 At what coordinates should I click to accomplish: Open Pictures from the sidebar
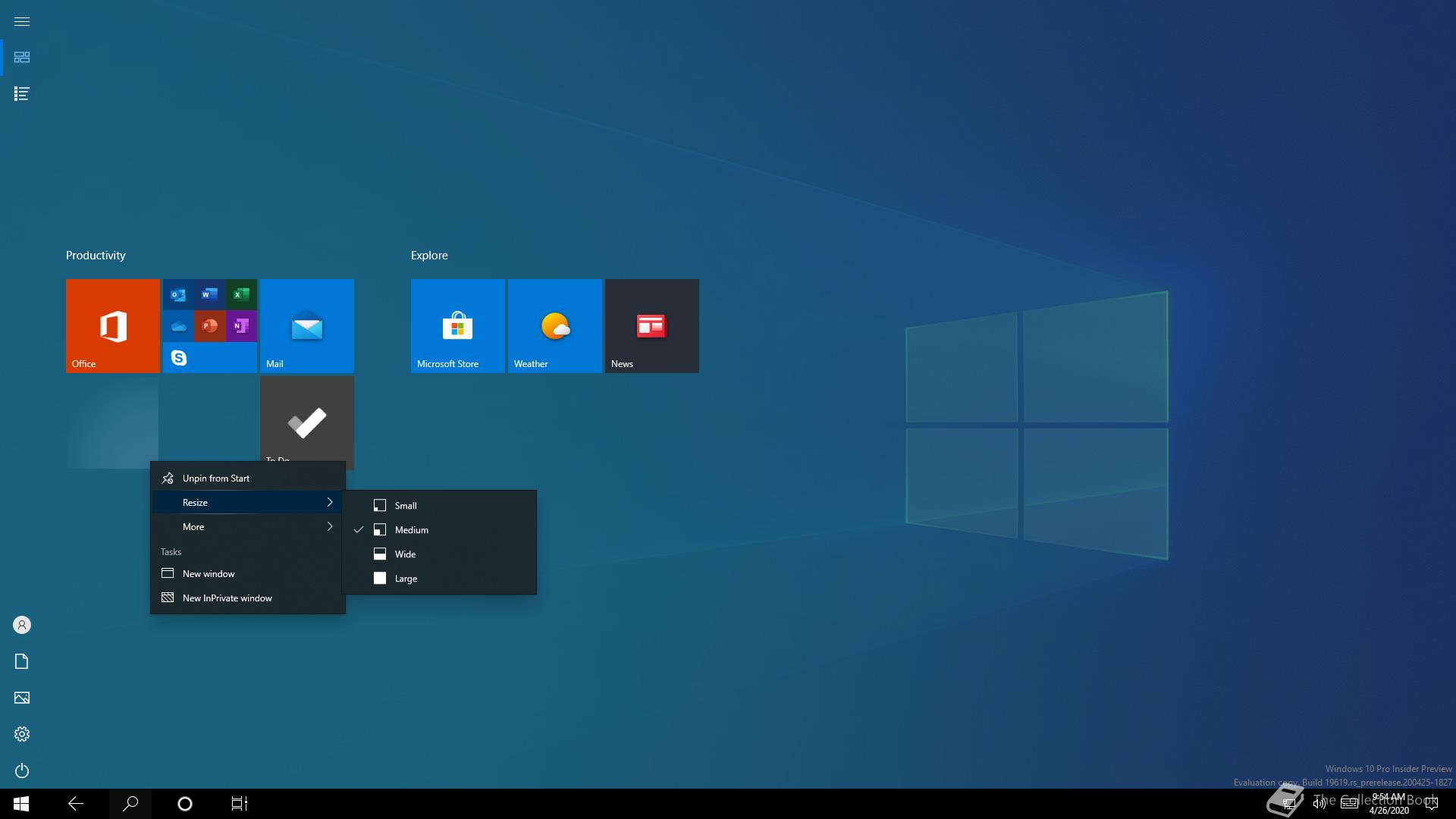(22, 698)
